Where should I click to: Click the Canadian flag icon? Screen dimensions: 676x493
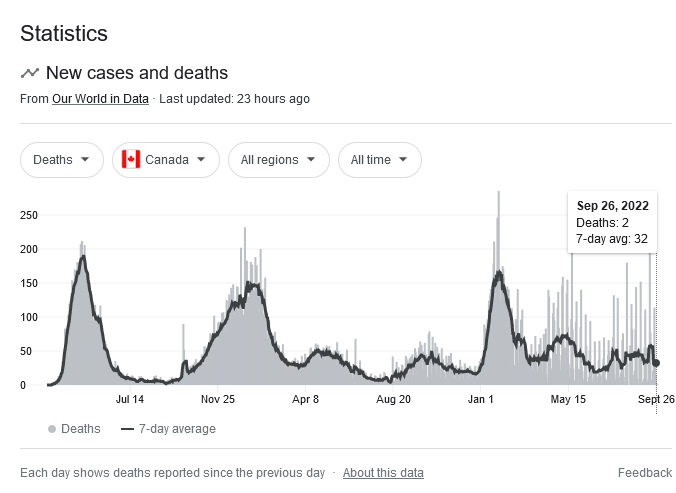(130, 160)
